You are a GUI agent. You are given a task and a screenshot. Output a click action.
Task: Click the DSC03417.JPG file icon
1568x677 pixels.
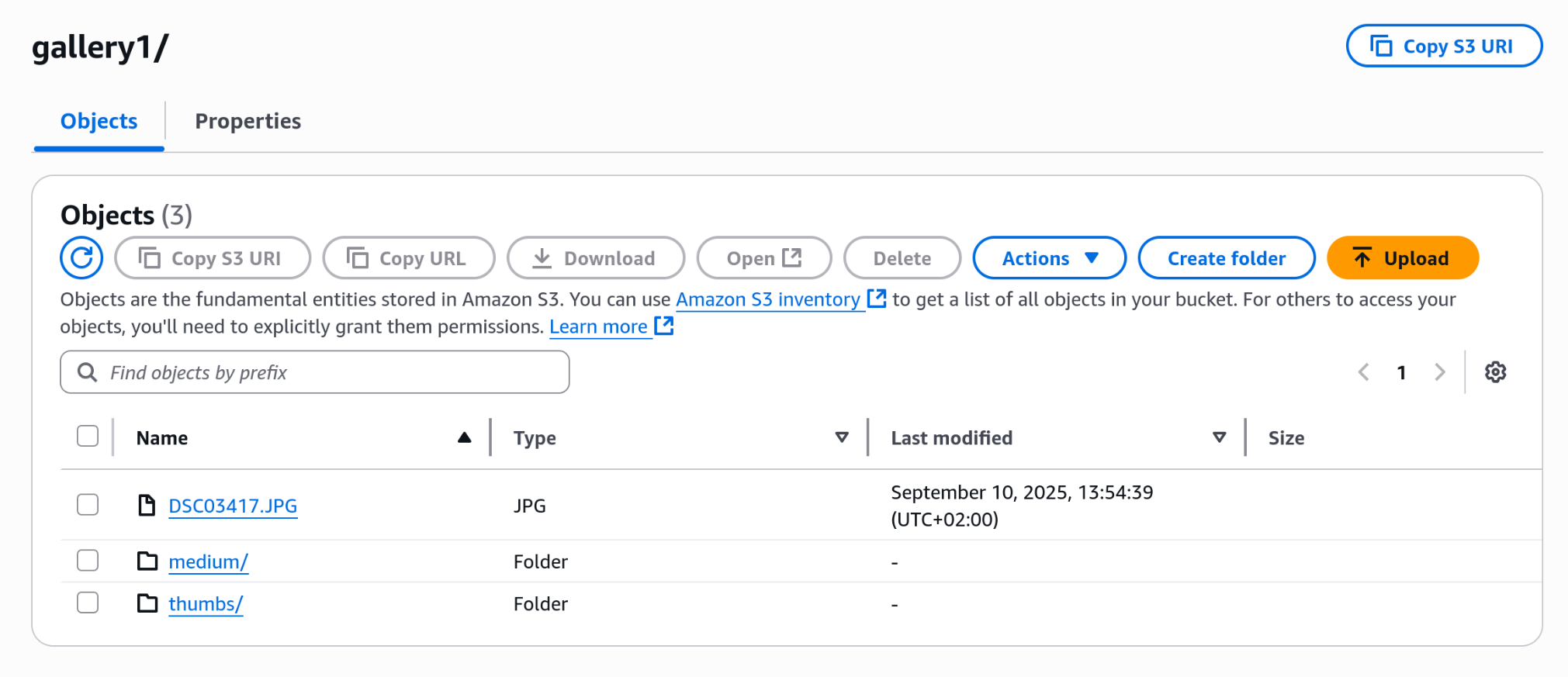click(147, 506)
